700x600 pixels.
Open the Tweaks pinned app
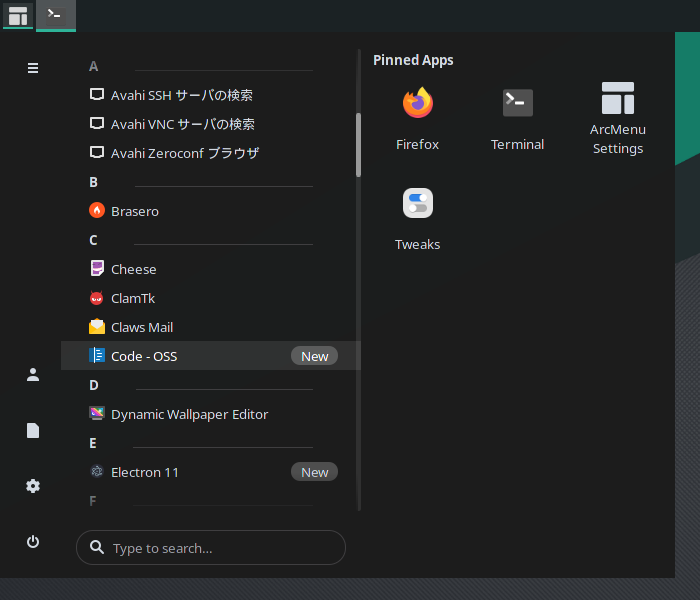pyautogui.click(x=417, y=219)
